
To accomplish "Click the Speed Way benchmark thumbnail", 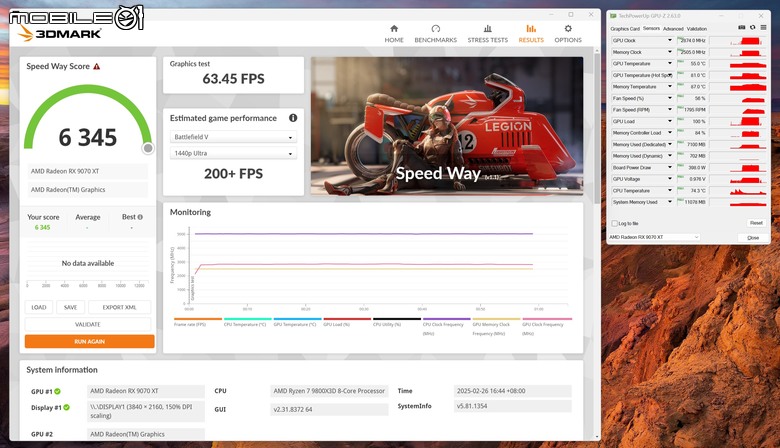I will (x=447, y=126).
